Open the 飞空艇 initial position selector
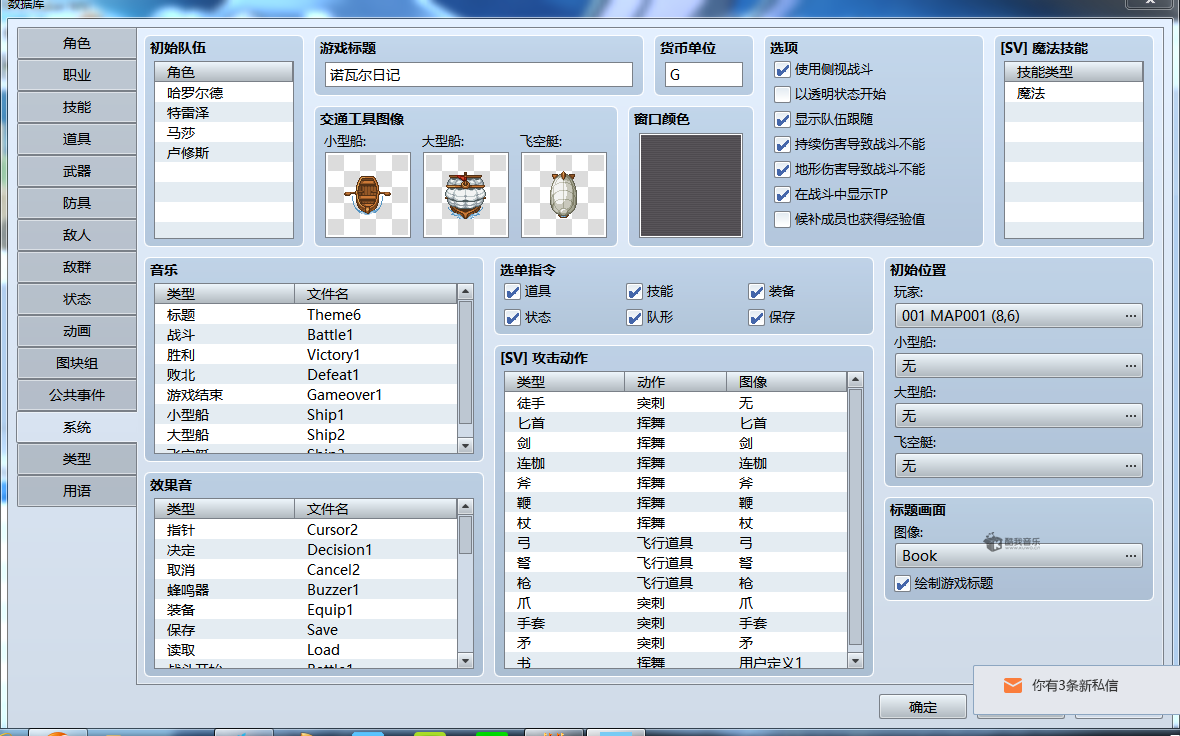The height and width of the screenshot is (736, 1180). 1018,466
